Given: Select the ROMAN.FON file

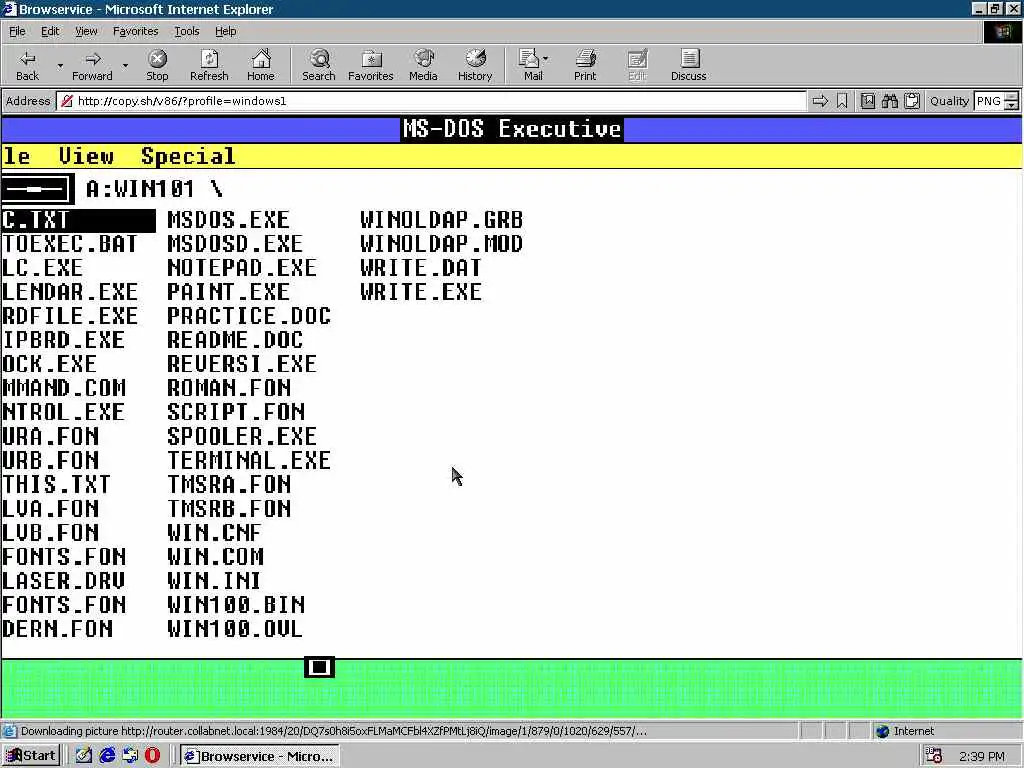Looking at the screenshot, I should click(229, 388).
